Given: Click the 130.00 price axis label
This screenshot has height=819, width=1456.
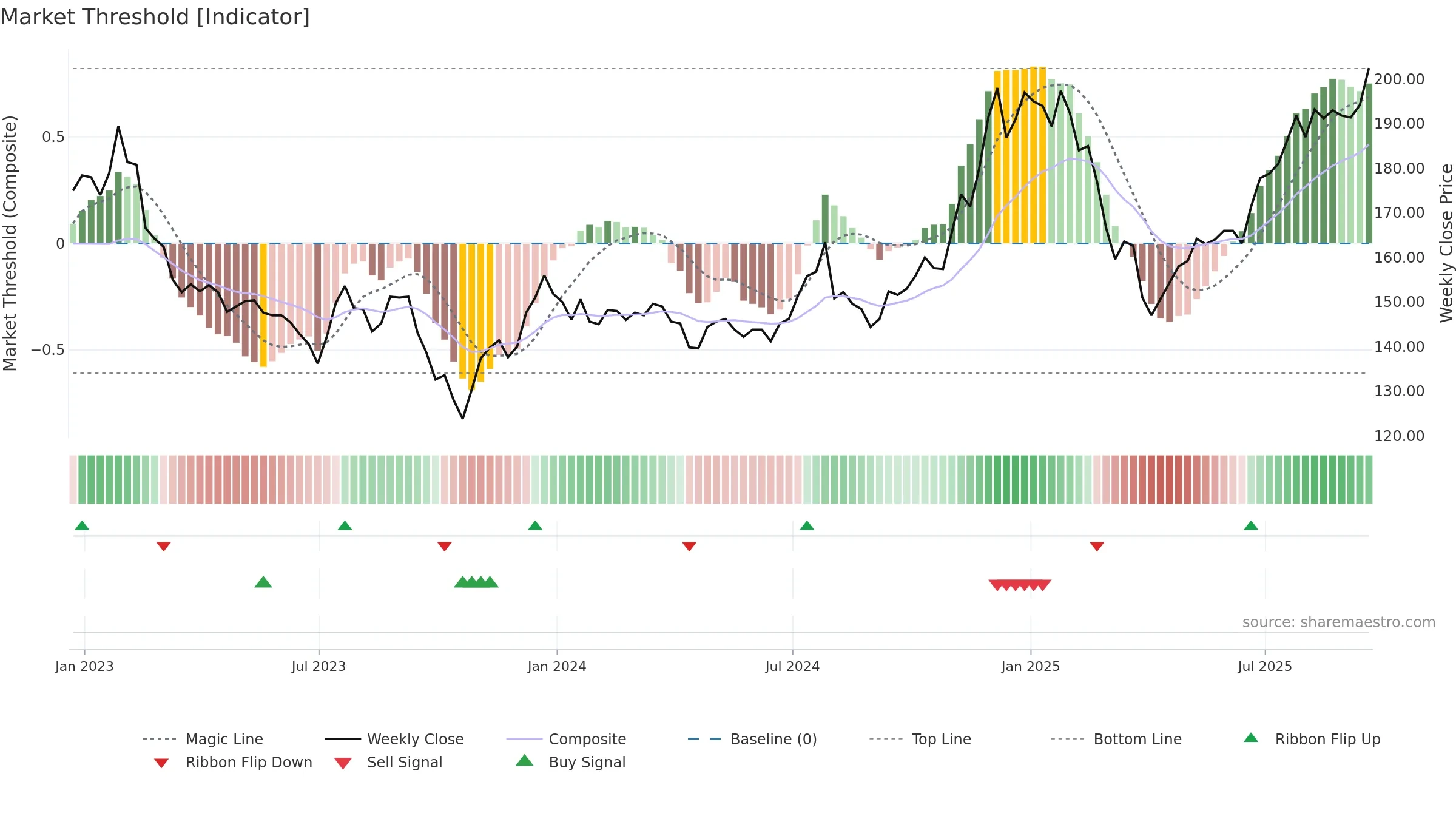Looking at the screenshot, I should (1400, 391).
